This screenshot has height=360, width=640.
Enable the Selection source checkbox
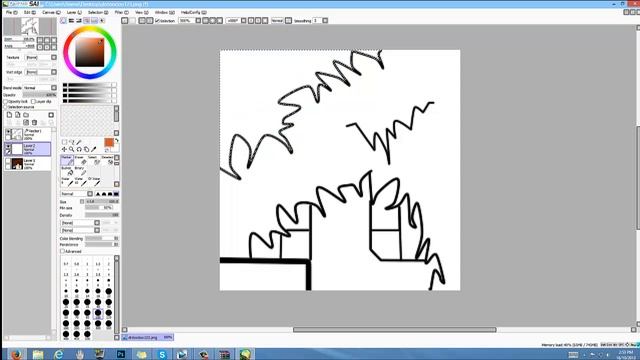[x=6, y=107]
